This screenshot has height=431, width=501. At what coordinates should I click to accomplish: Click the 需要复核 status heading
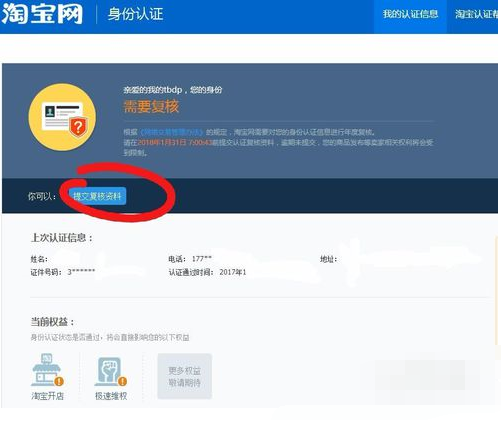[x=151, y=107]
